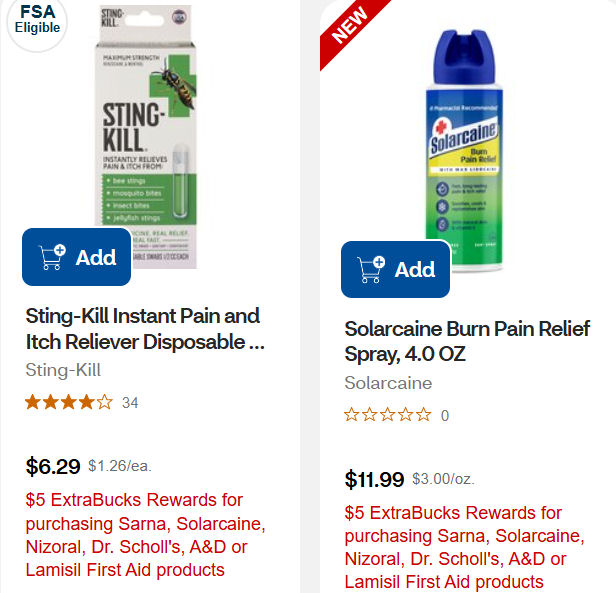View Sting-Kill star rating
616x593 pixels.
point(68,403)
